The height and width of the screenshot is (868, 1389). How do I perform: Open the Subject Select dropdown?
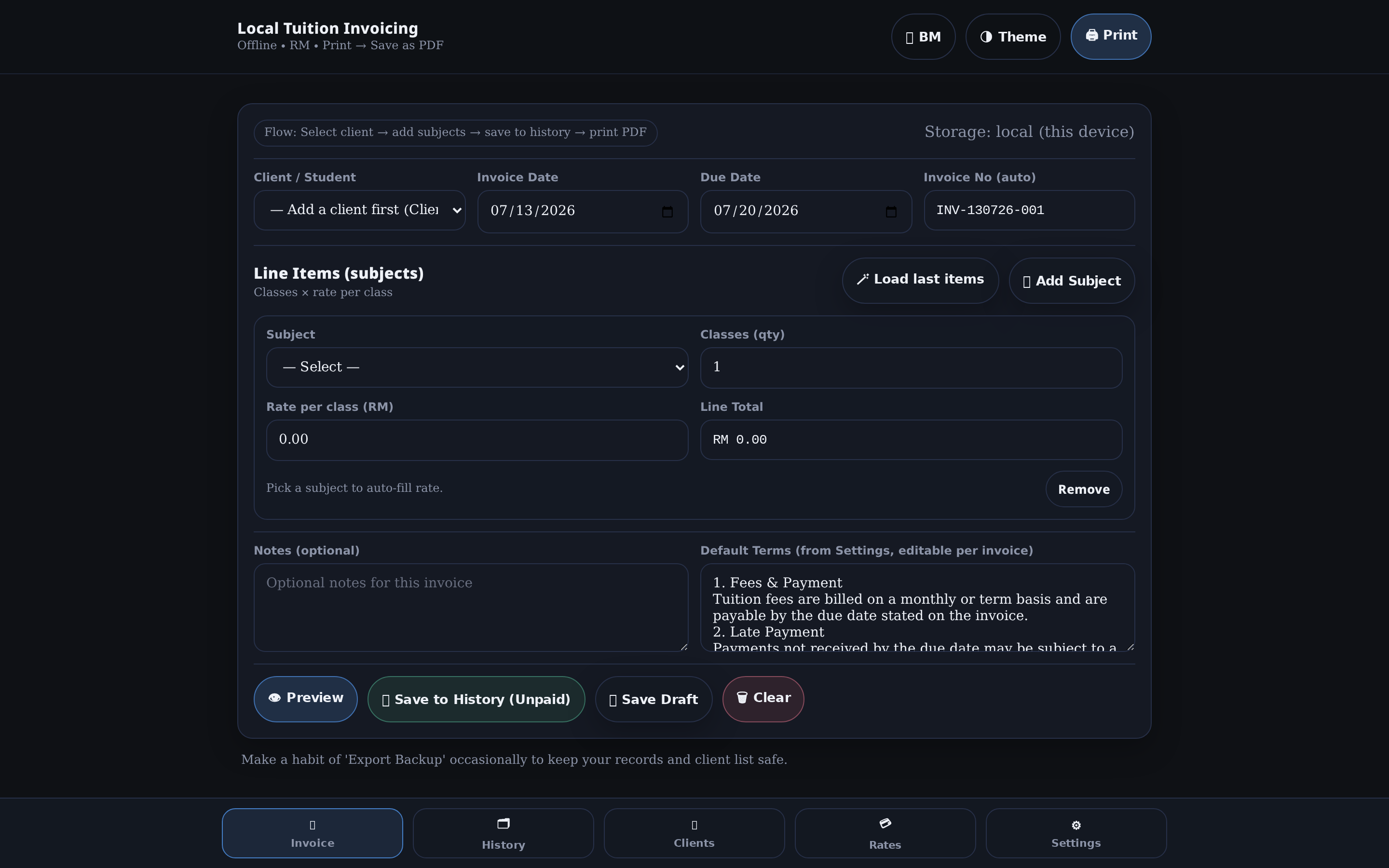tap(477, 367)
